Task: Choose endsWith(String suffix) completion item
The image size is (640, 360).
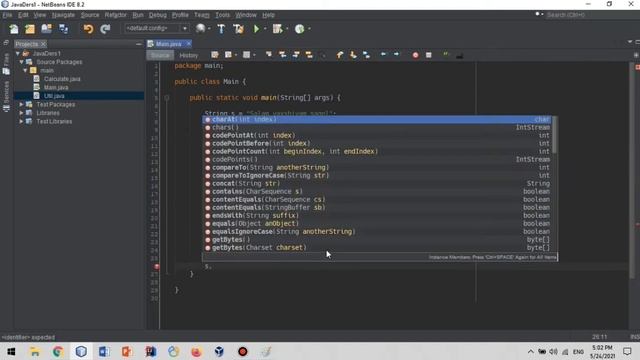Action: click(377, 216)
